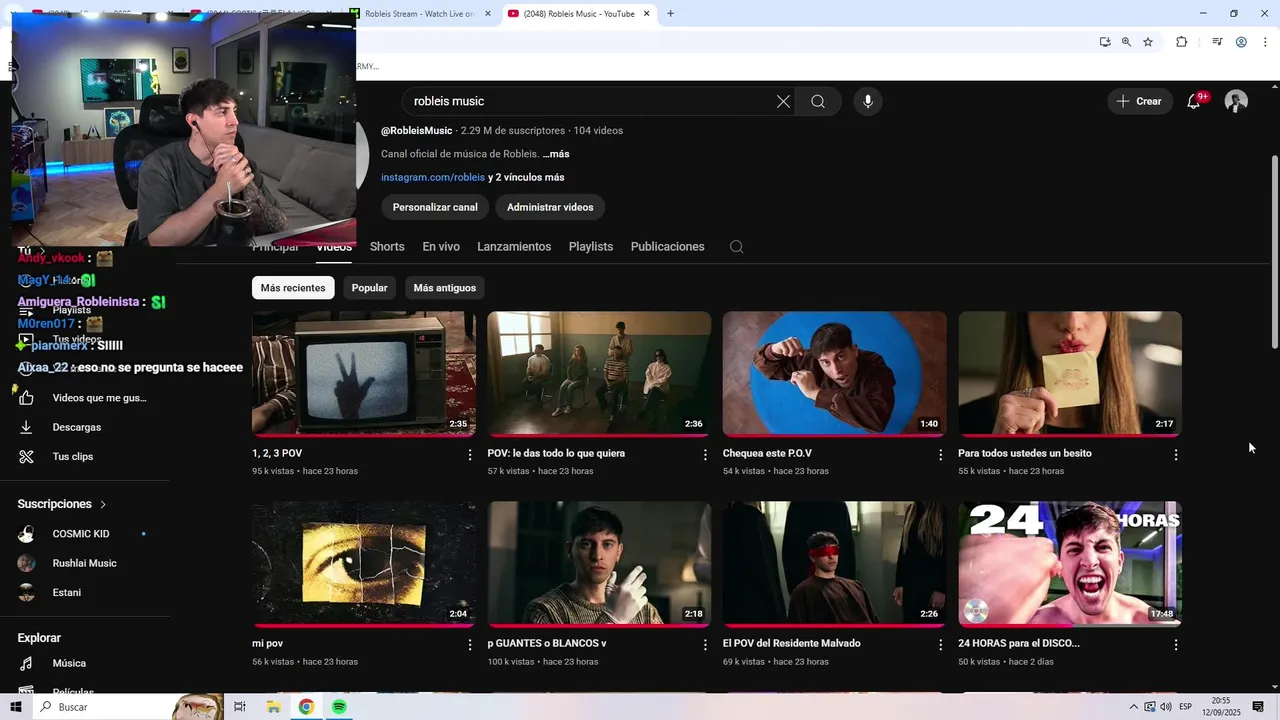Select the 'Más antiguos' filter chip
Viewport: 1280px width, 720px height.
(x=445, y=288)
